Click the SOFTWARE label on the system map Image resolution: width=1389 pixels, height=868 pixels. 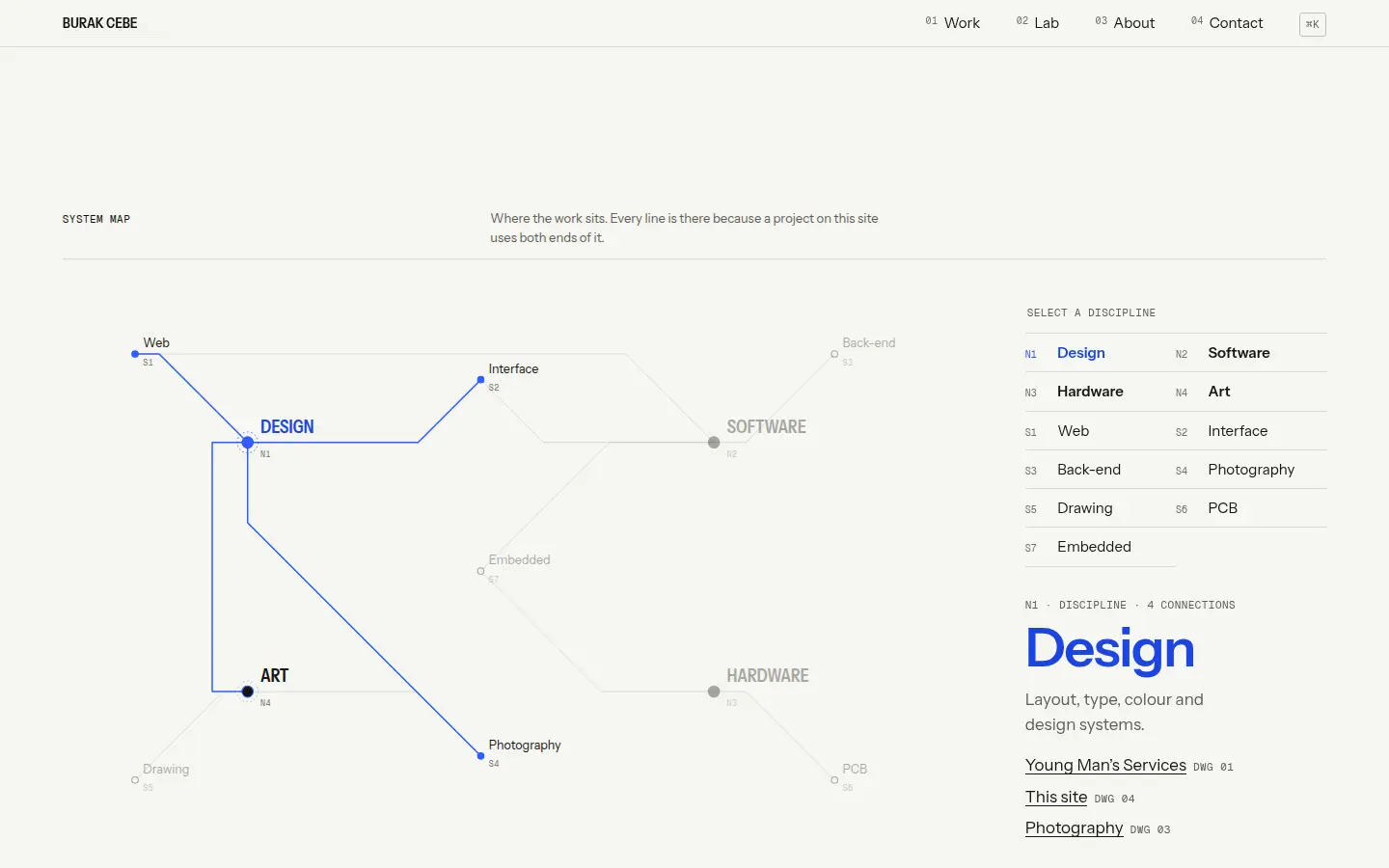point(766,426)
